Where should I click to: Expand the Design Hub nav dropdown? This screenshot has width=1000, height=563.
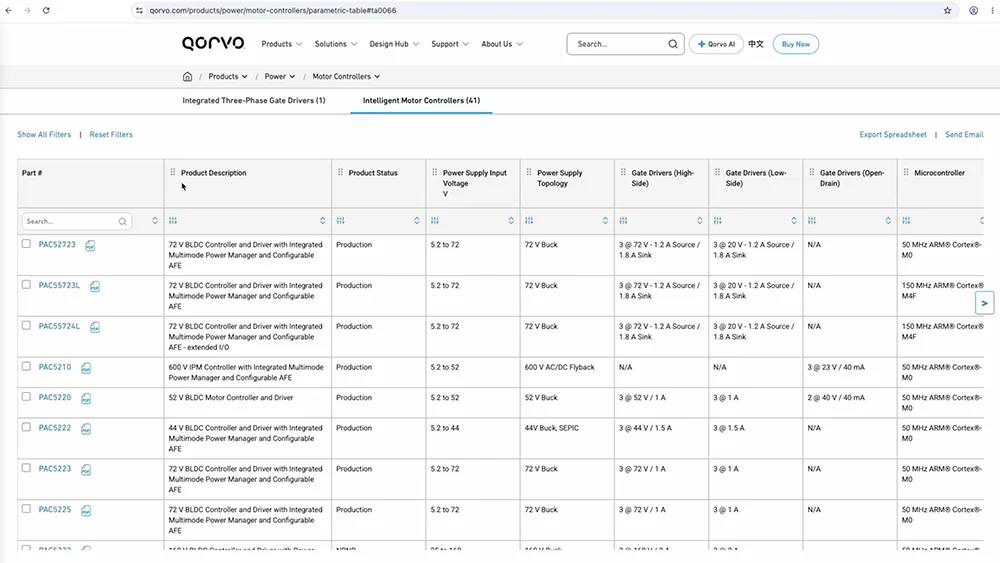[x=394, y=44]
